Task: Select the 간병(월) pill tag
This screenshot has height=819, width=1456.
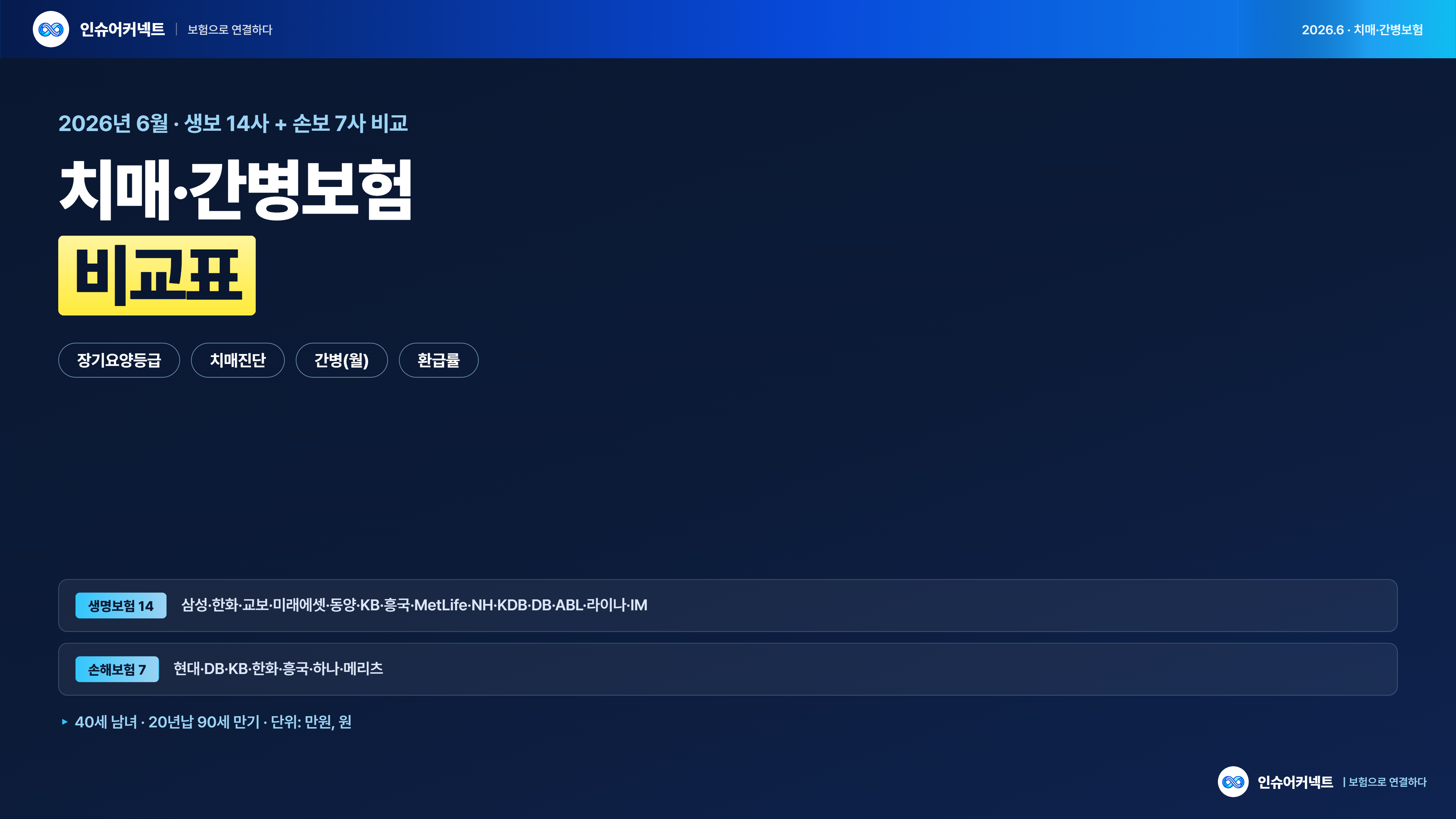Action: [342, 360]
